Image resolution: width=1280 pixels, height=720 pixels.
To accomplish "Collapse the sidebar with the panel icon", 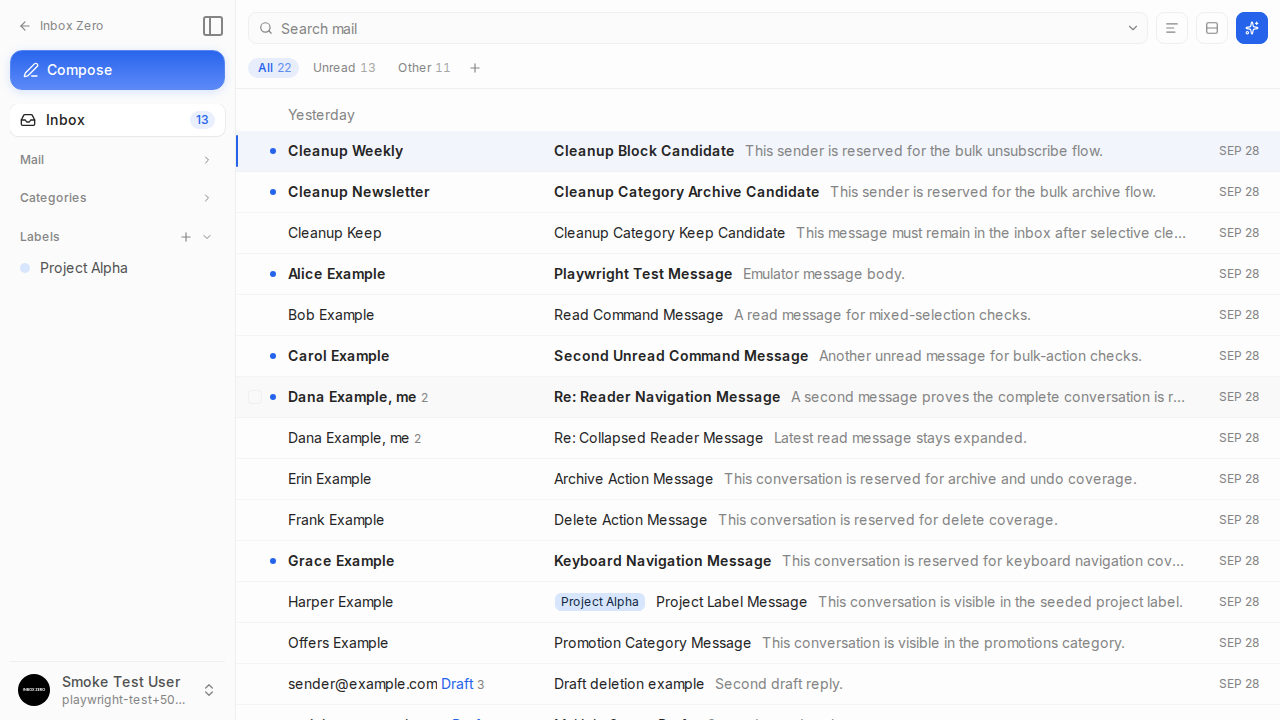I will click(213, 26).
